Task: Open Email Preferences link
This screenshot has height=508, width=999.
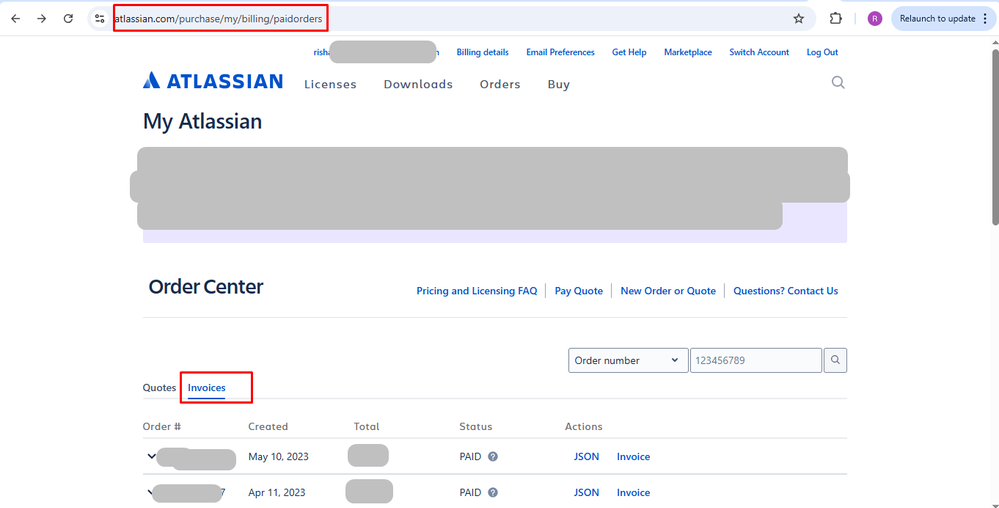Action: tap(560, 52)
